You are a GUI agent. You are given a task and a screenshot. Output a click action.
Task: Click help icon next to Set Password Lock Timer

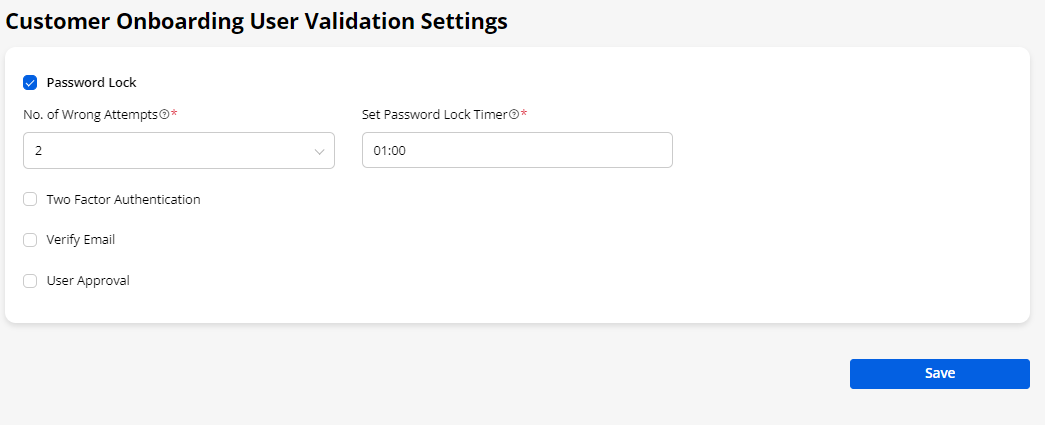pyautogui.click(x=514, y=115)
